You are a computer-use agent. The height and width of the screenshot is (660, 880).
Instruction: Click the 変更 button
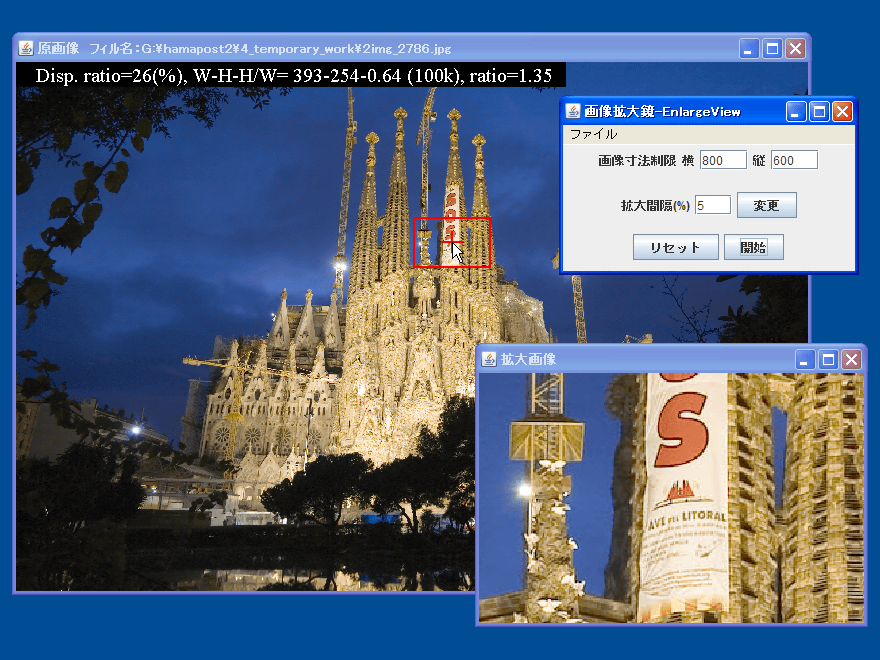click(766, 205)
